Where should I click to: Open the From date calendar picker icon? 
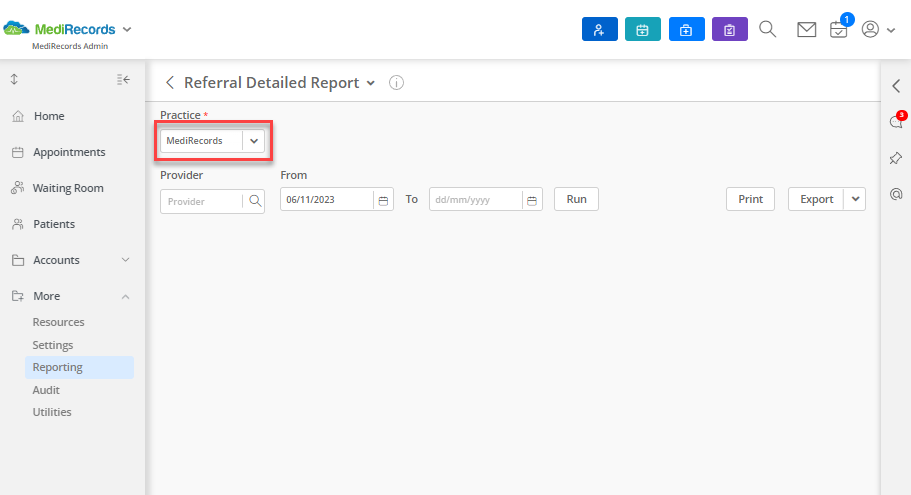pos(383,200)
